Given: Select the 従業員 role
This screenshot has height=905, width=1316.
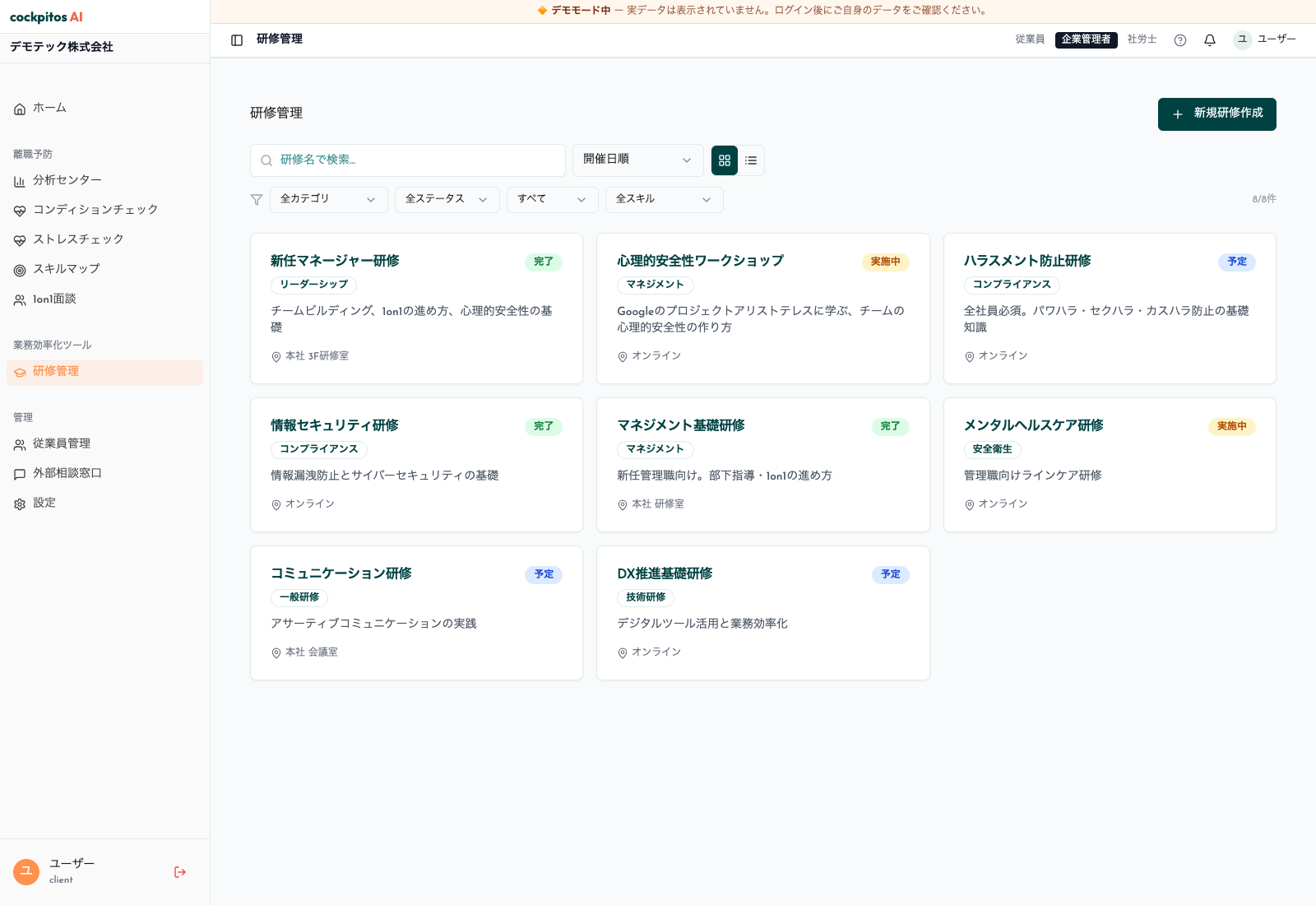Looking at the screenshot, I should 1030,39.
